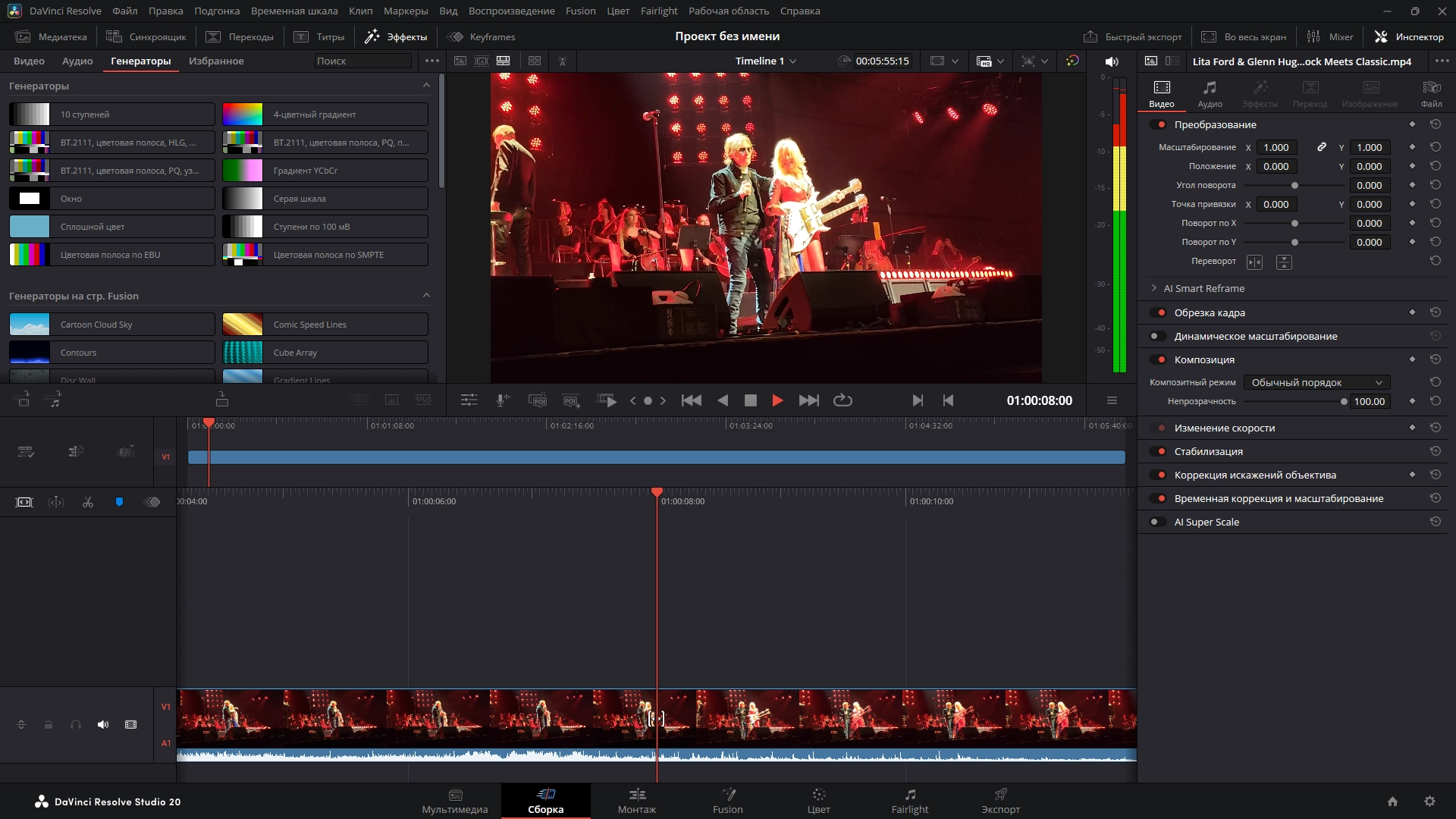Open the Композитный режим dropdown
The height and width of the screenshot is (819, 1456).
click(x=1316, y=382)
